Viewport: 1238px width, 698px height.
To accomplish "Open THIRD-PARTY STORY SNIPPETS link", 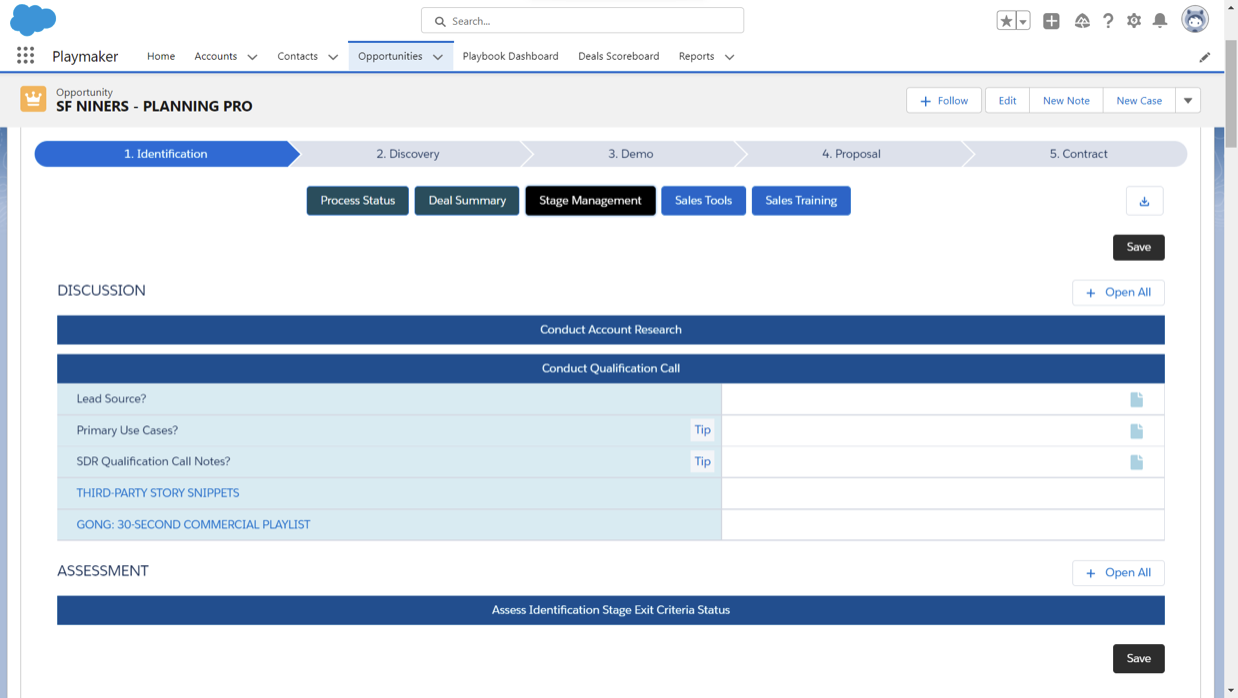I will pyautogui.click(x=158, y=493).
